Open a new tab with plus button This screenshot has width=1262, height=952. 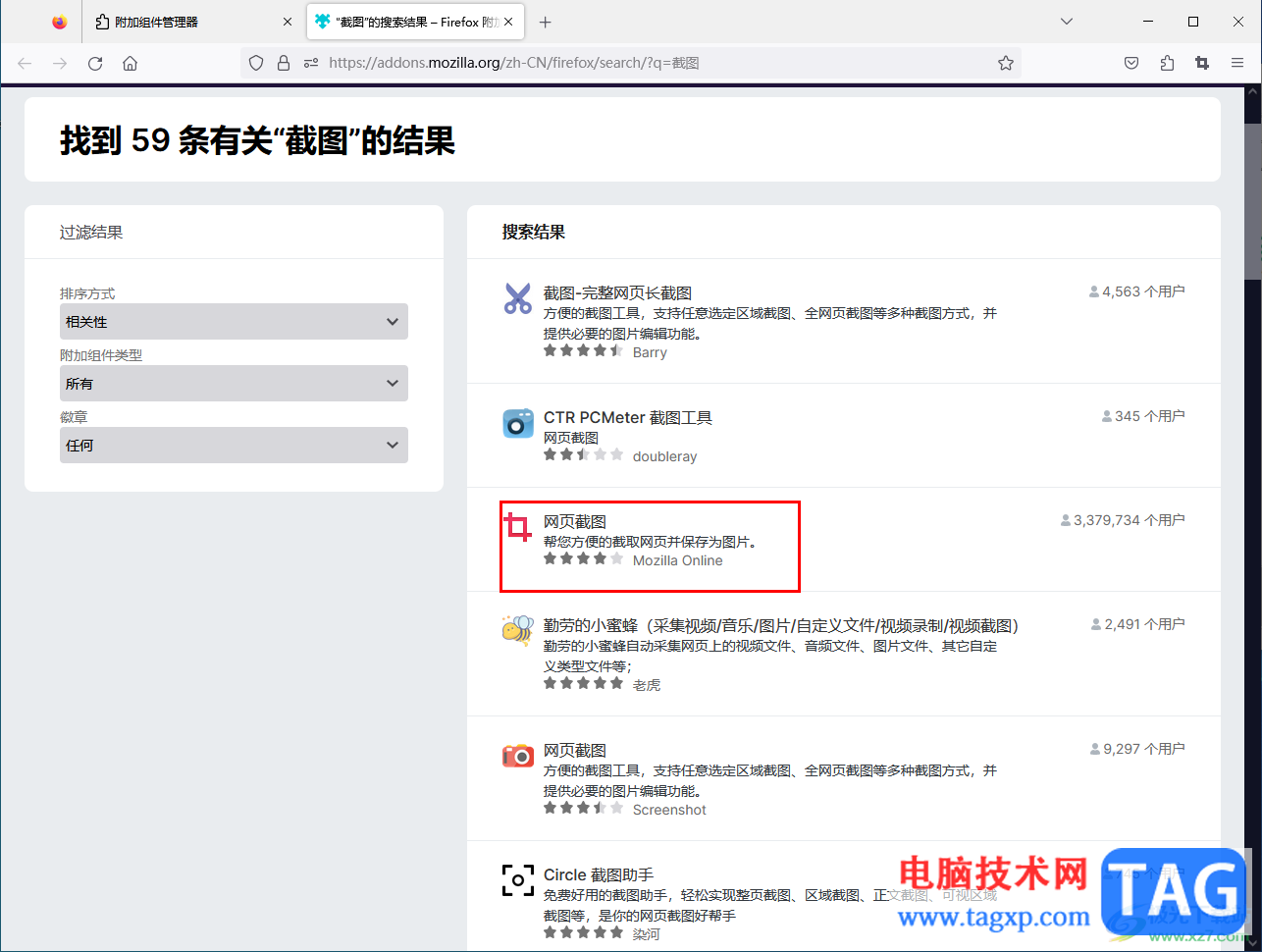pos(546,22)
